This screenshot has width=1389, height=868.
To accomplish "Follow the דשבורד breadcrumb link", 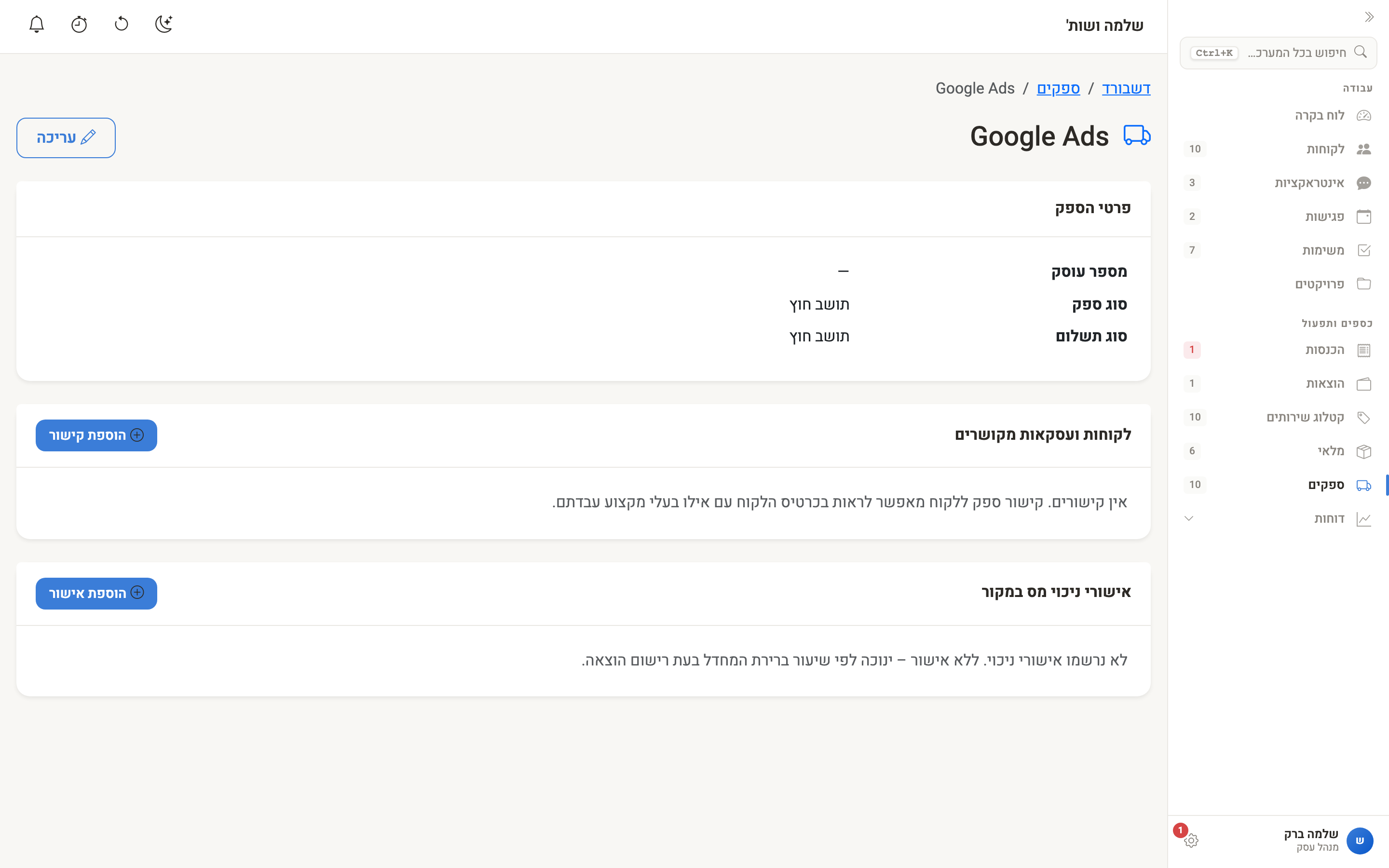I will (1126, 88).
